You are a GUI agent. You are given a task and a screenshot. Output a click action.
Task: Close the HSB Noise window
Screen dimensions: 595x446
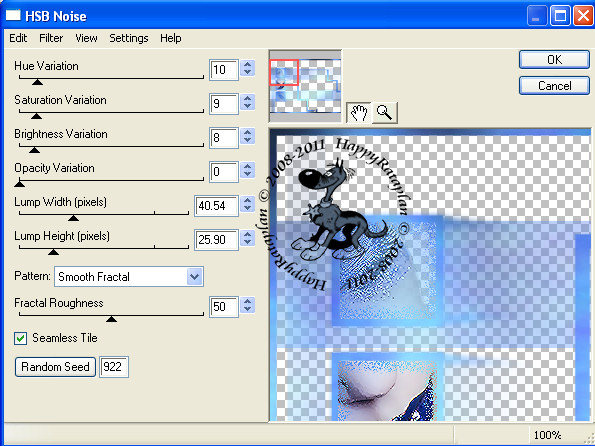[583, 16]
